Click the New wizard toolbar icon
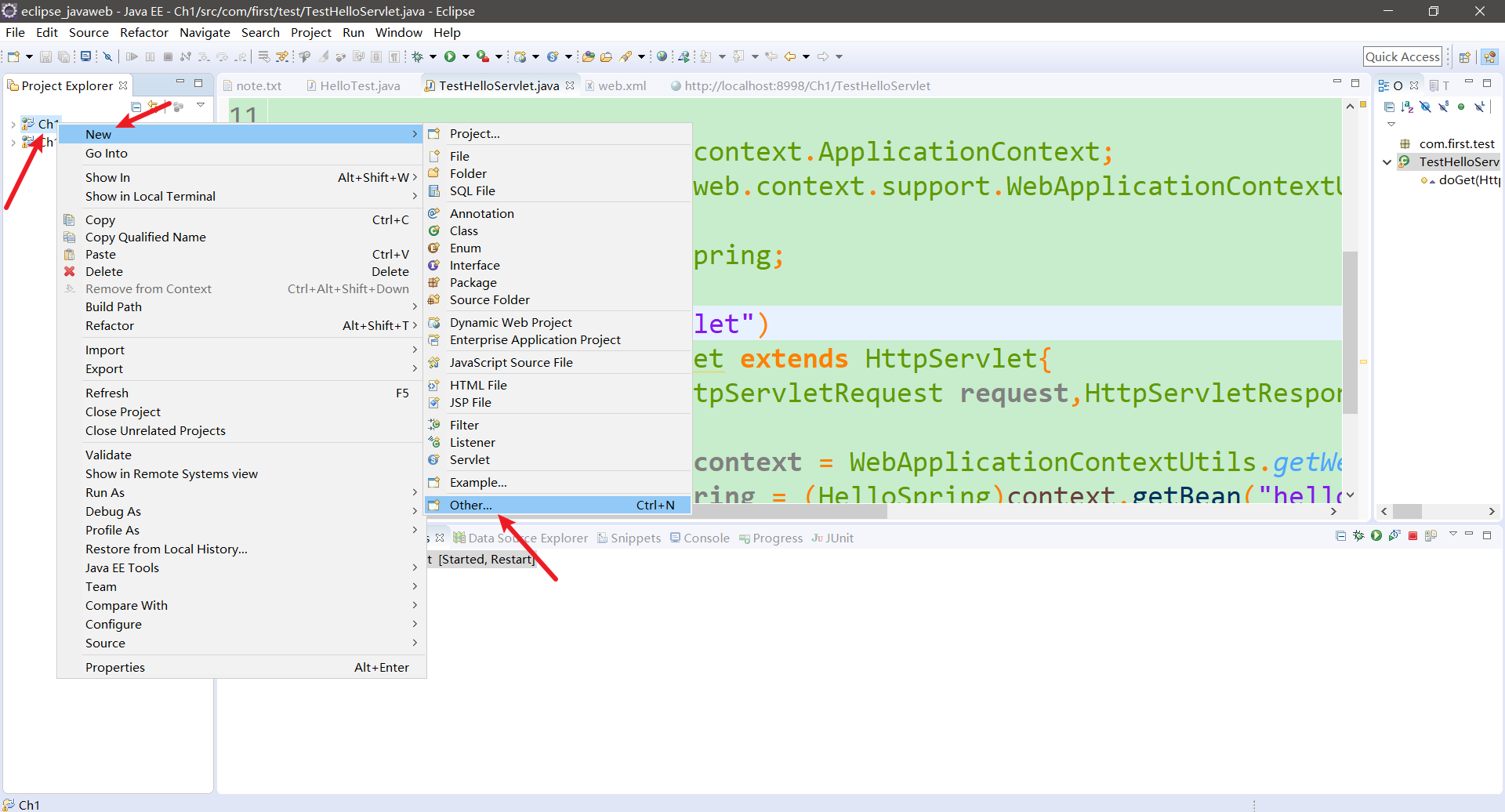Viewport: 1505px width, 812px height. [x=13, y=56]
